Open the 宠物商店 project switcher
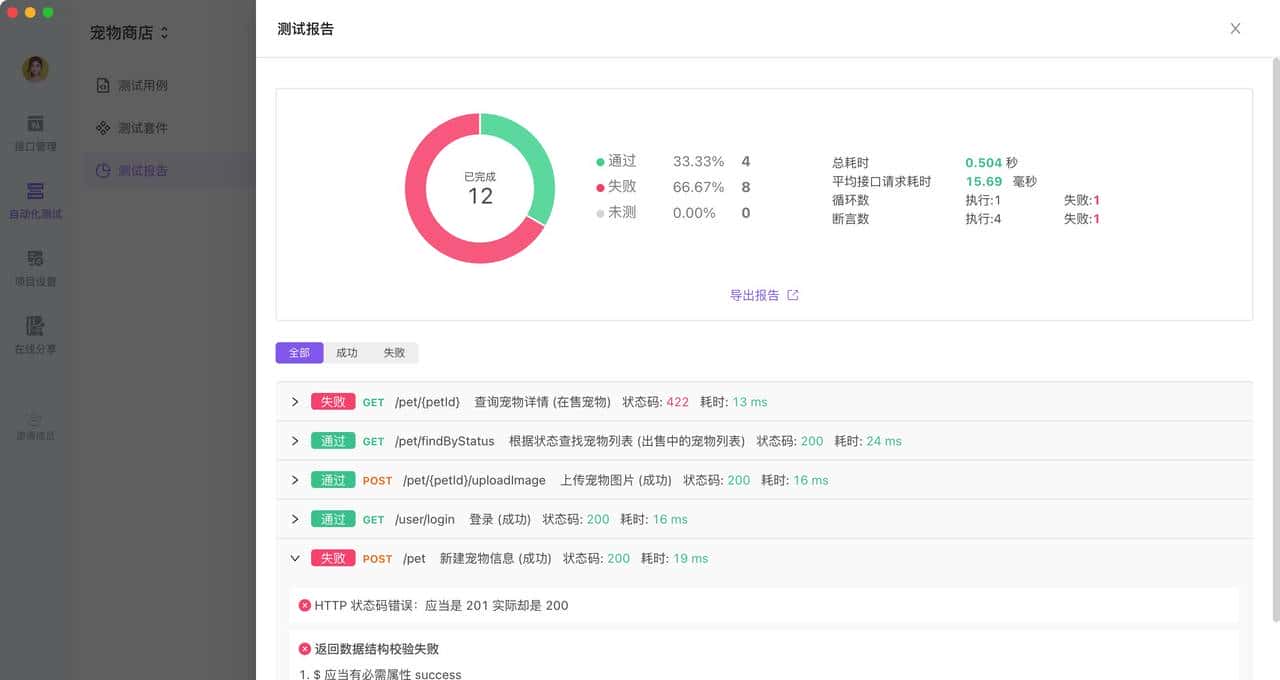1280x680 pixels. tap(130, 32)
